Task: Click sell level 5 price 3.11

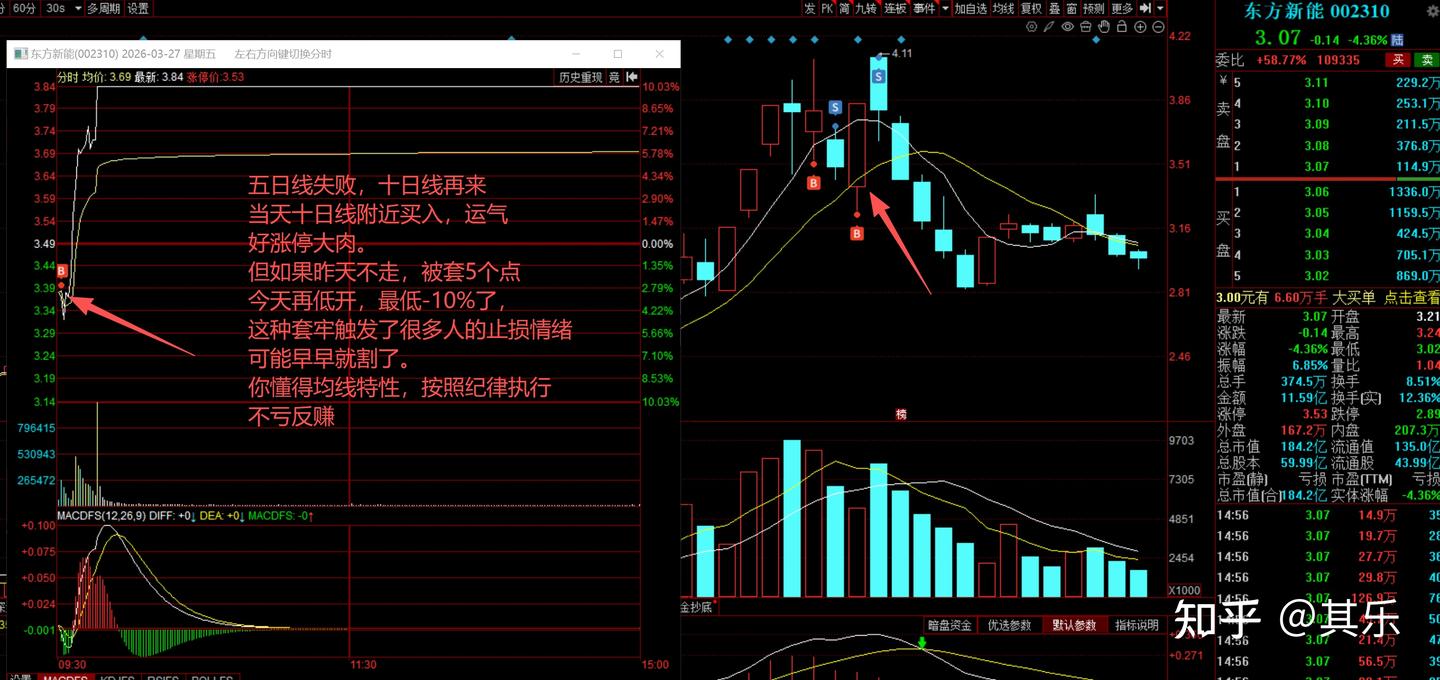Action: (x=1316, y=83)
